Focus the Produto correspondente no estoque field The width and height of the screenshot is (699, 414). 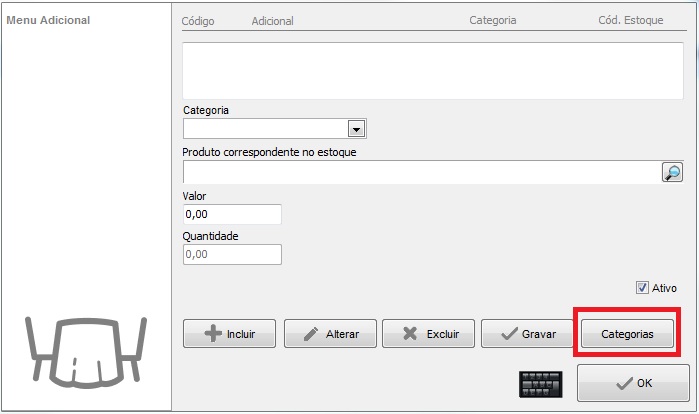pos(420,172)
